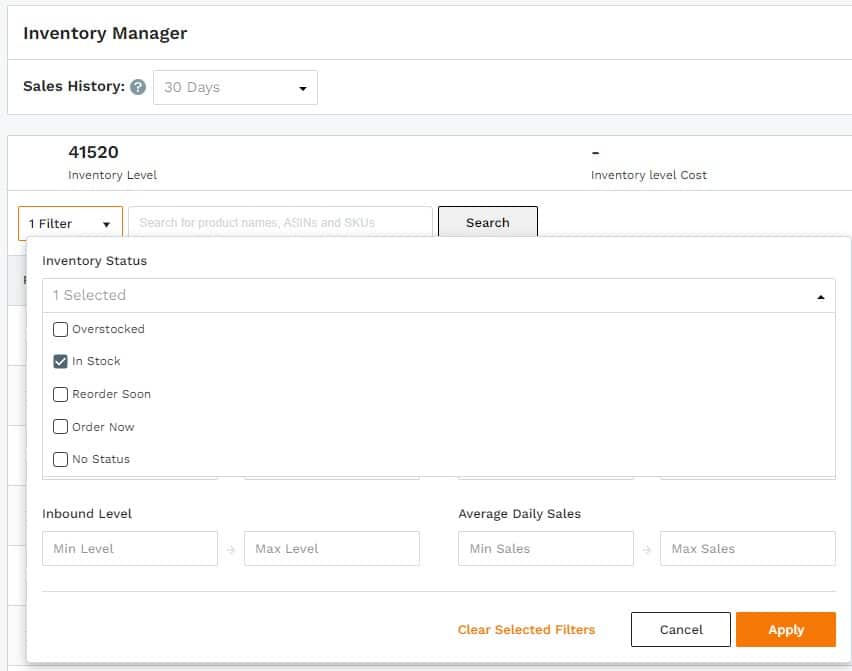Click the Max Level input field
The height and width of the screenshot is (671, 852).
332,549
